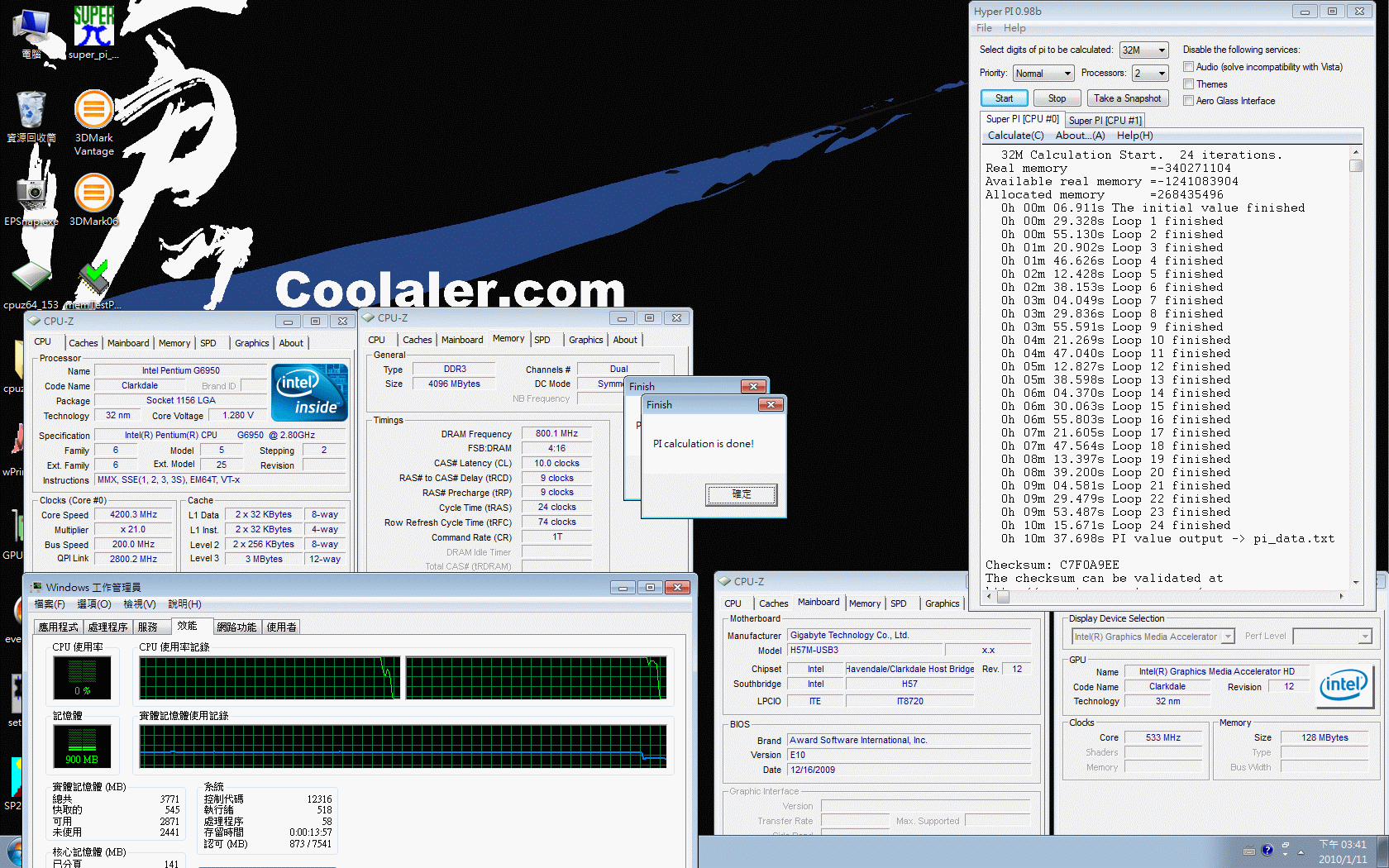
Task: Open the Help menu in Hyper PI title menu
Action: tap(1014, 28)
